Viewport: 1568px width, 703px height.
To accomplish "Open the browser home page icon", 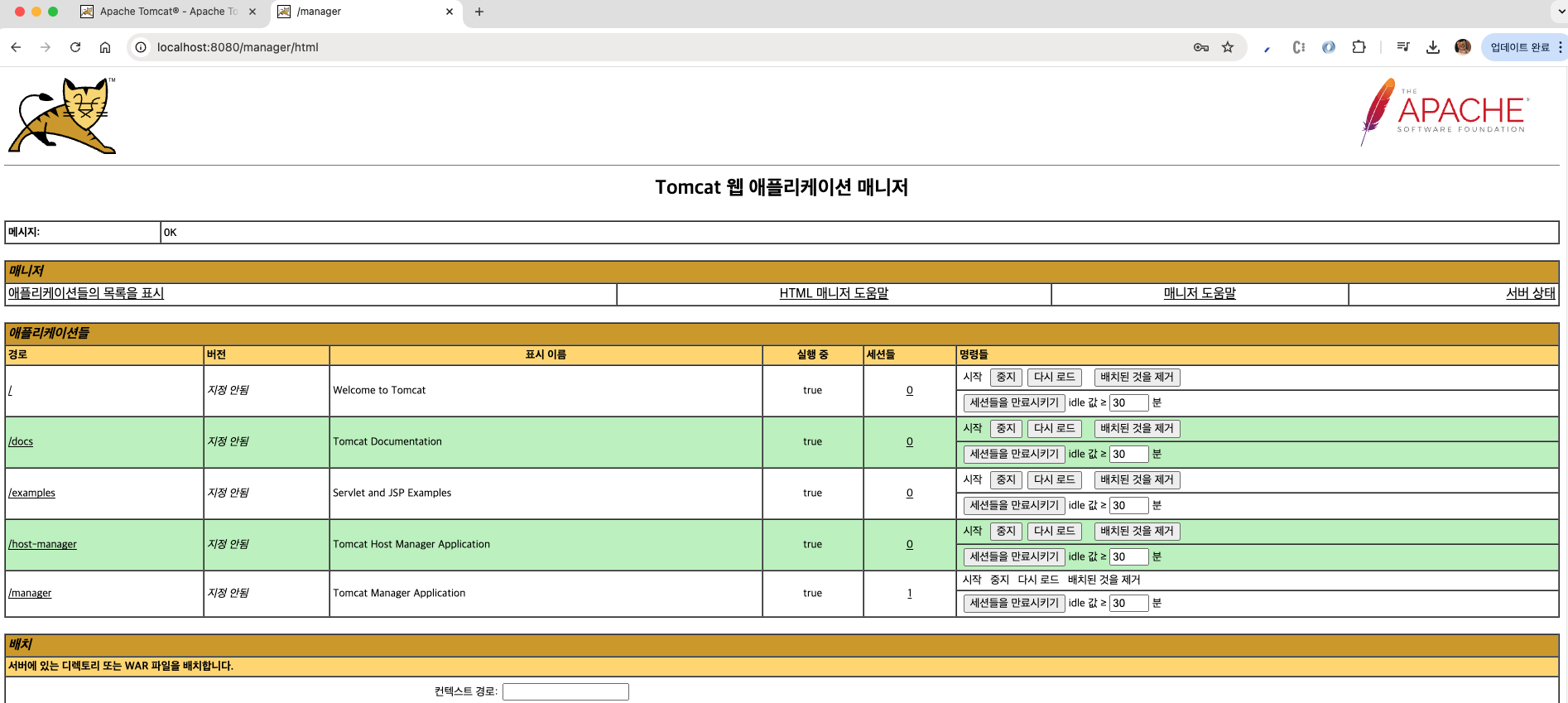I will [105, 47].
